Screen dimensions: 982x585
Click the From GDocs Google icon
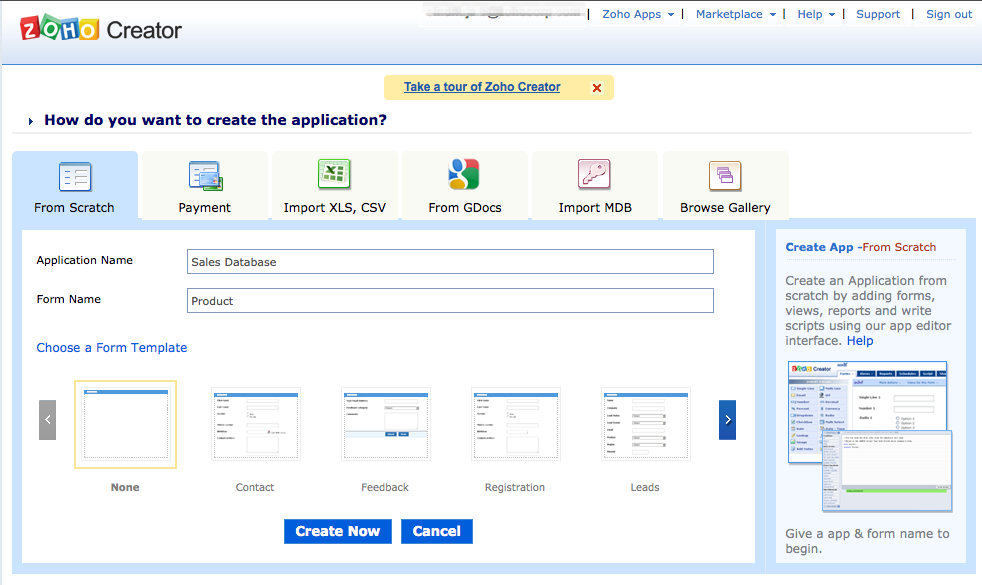tap(464, 175)
